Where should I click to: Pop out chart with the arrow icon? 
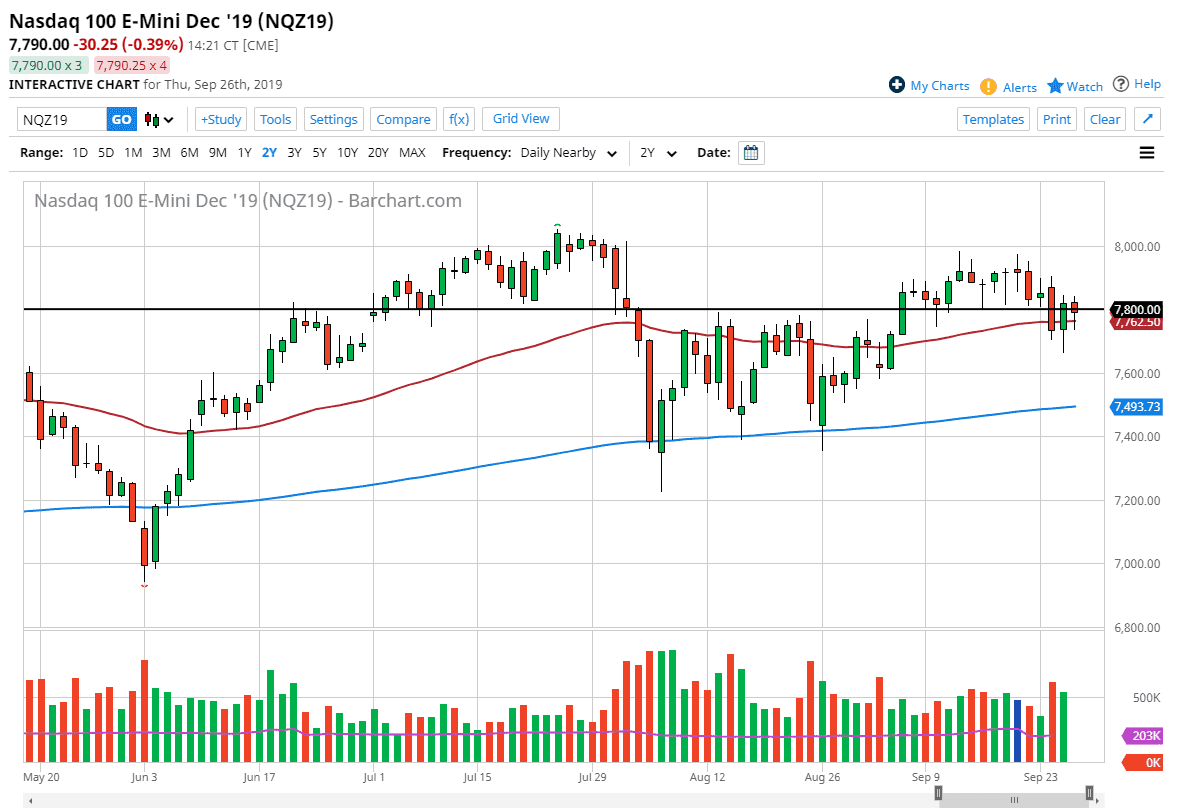[x=1147, y=119]
